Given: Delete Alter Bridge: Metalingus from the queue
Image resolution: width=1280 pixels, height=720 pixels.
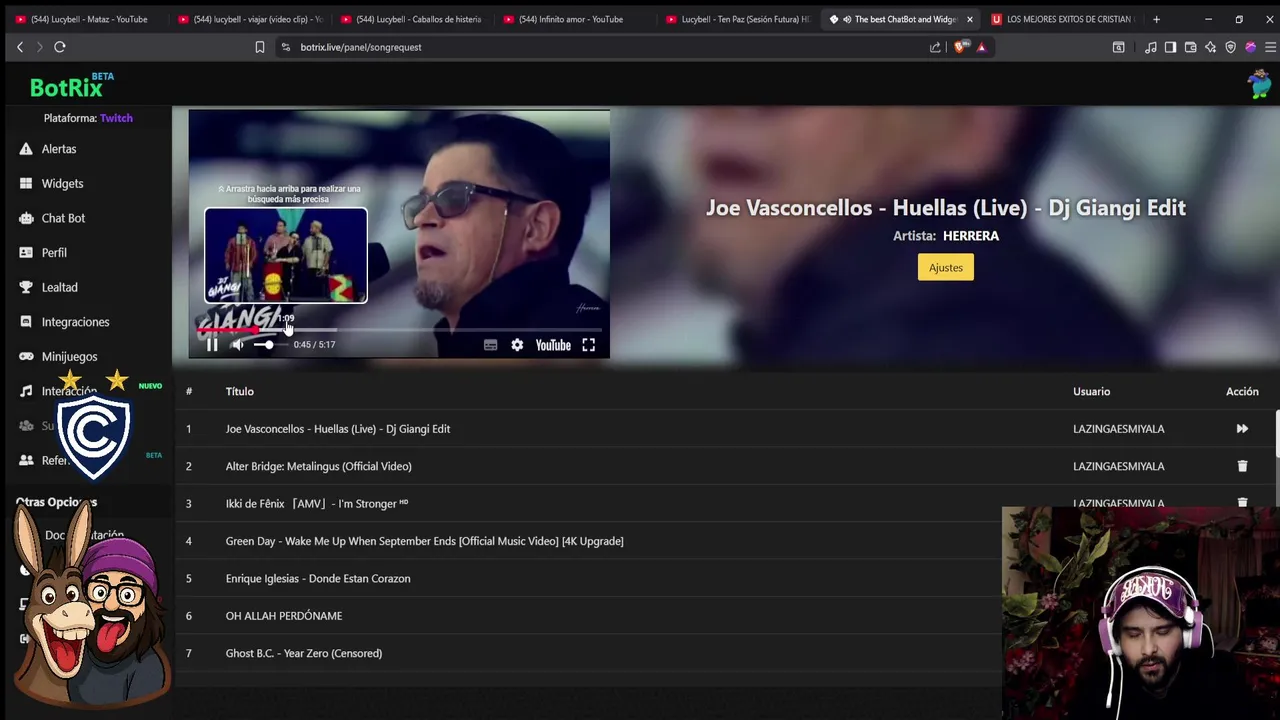Looking at the screenshot, I should [x=1242, y=466].
